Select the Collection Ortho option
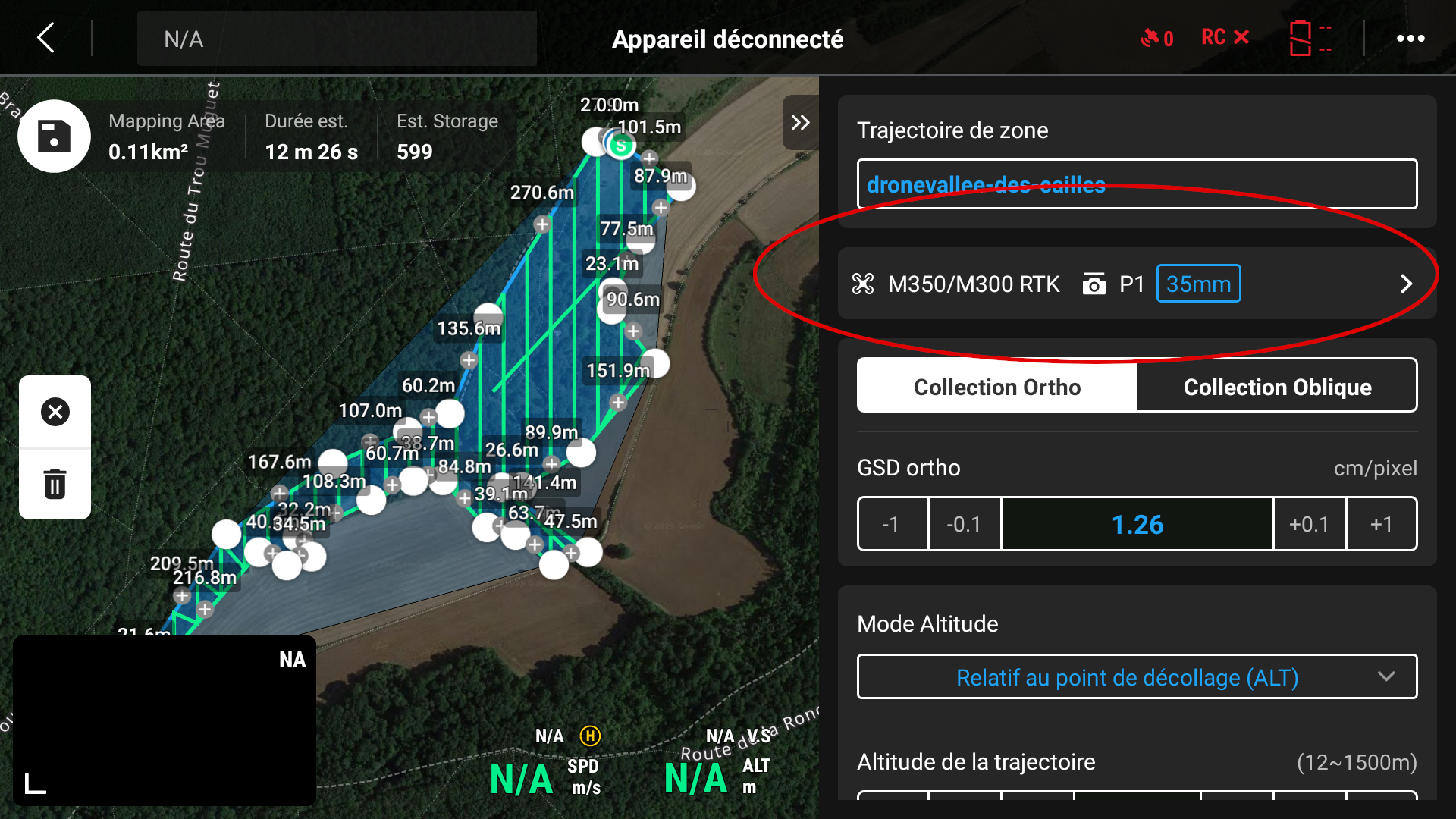The width and height of the screenshot is (1456, 819). click(x=996, y=386)
